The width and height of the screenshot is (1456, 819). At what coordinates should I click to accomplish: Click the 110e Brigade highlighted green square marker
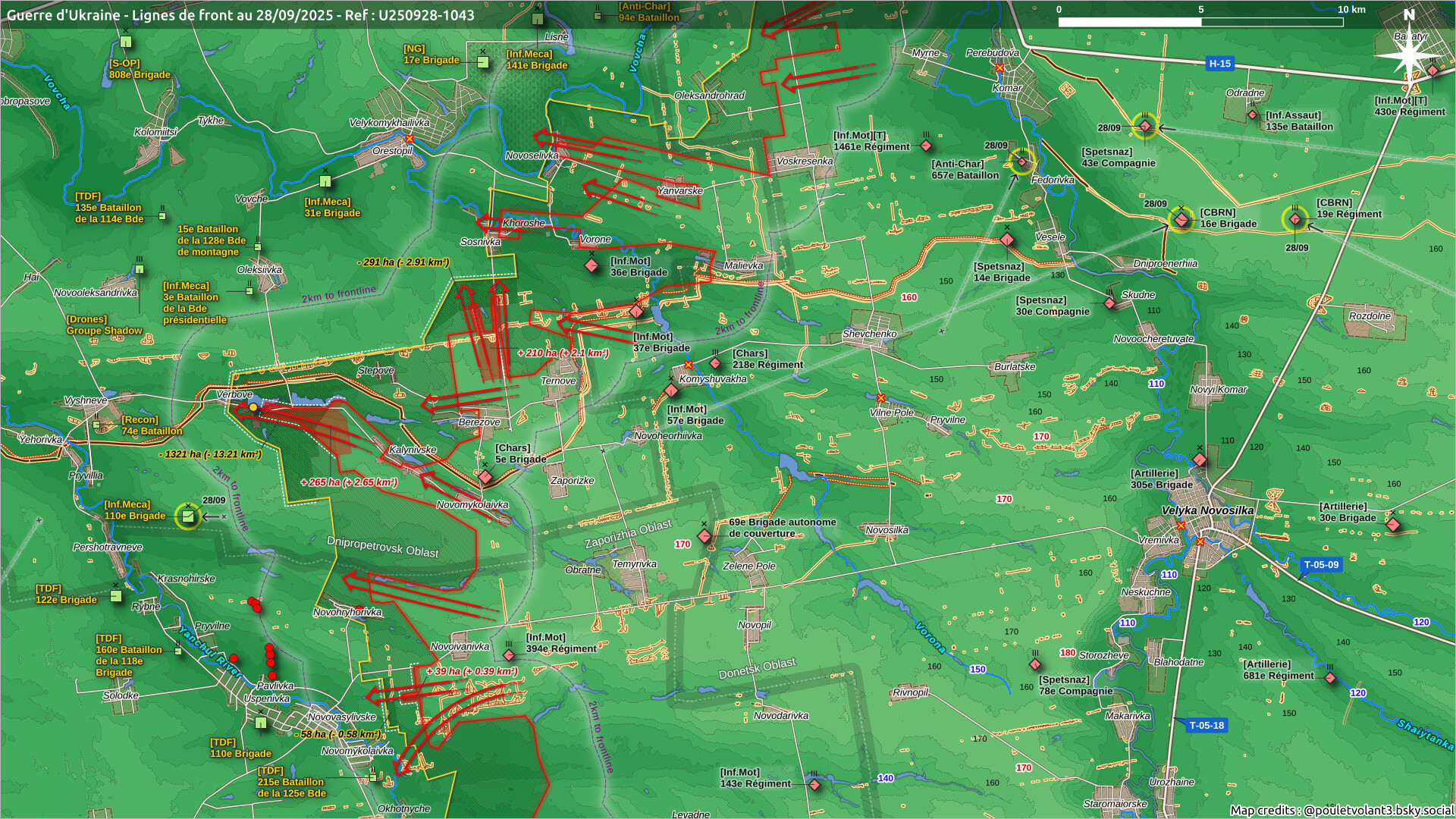coord(187,516)
